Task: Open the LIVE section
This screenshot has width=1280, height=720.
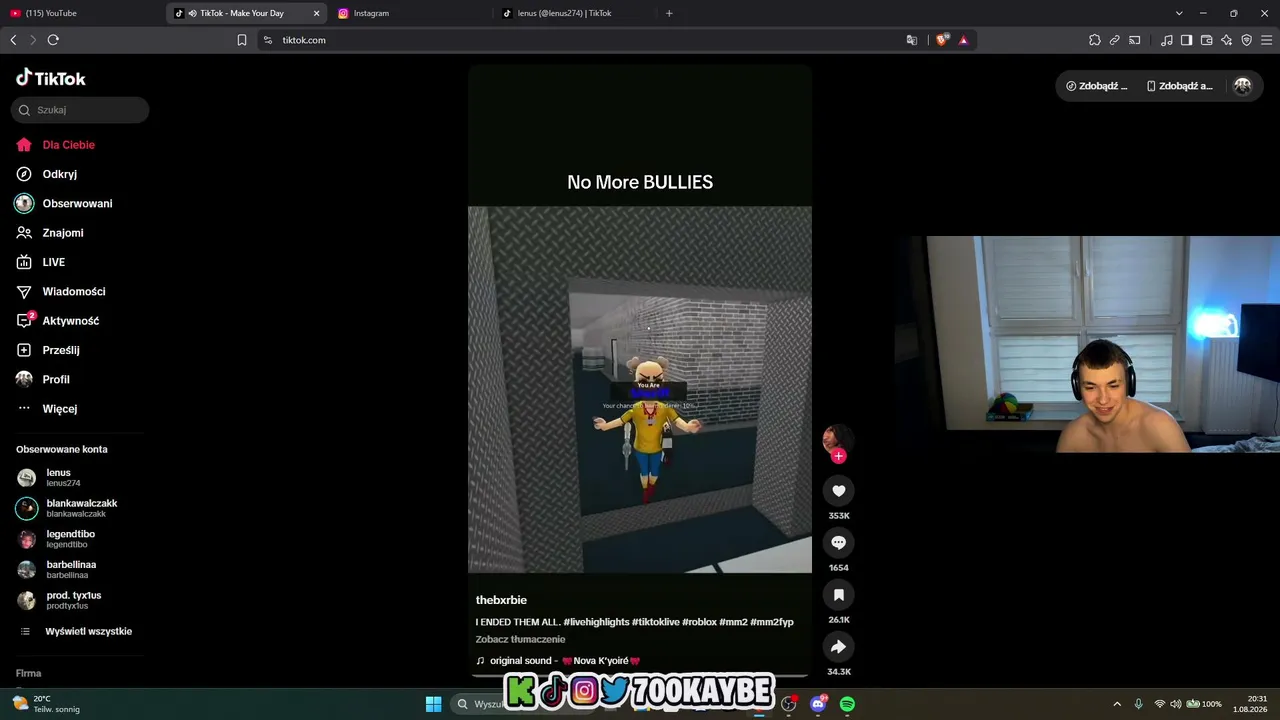Action: pos(41,262)
